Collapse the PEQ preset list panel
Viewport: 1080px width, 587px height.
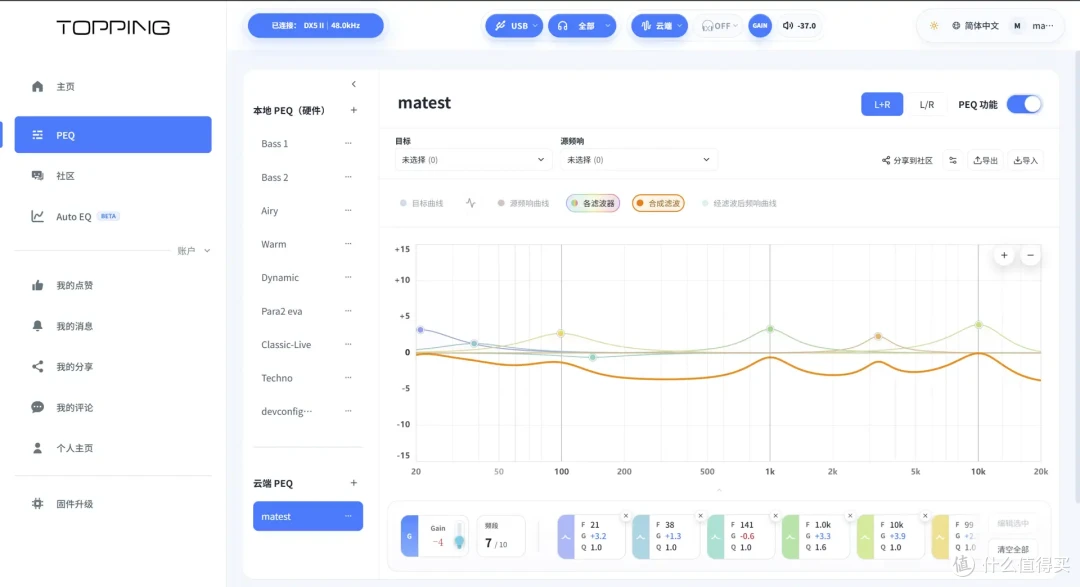(x=354, y=84)
